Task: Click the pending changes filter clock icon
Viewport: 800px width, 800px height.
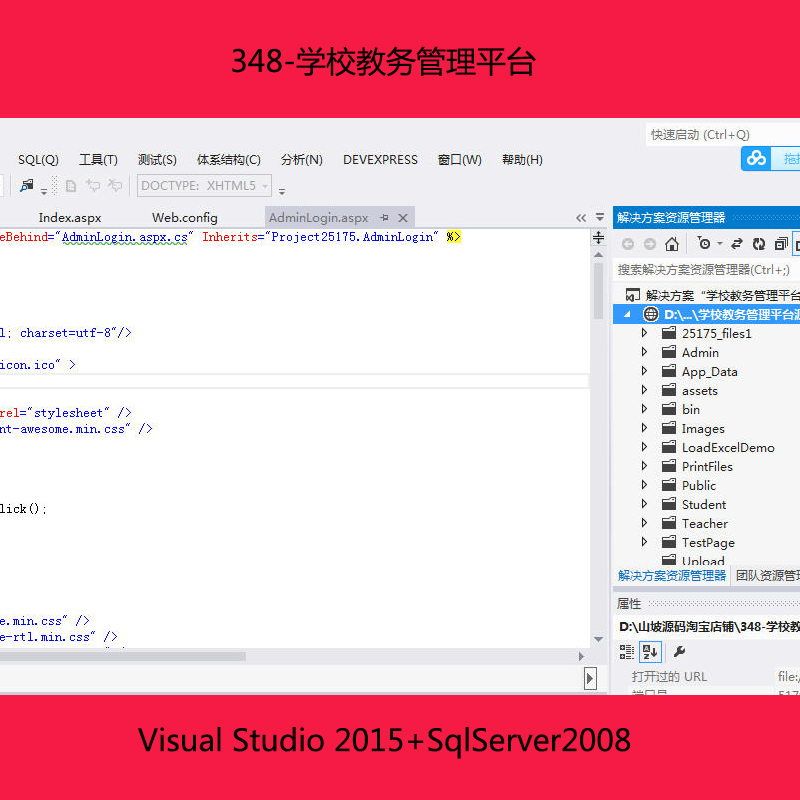Action: 704,243
